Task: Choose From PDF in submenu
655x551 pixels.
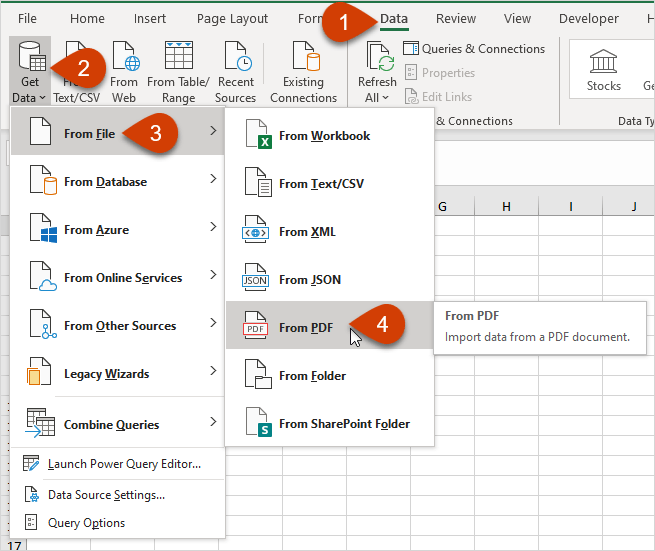Action: (x=306, y=327)
